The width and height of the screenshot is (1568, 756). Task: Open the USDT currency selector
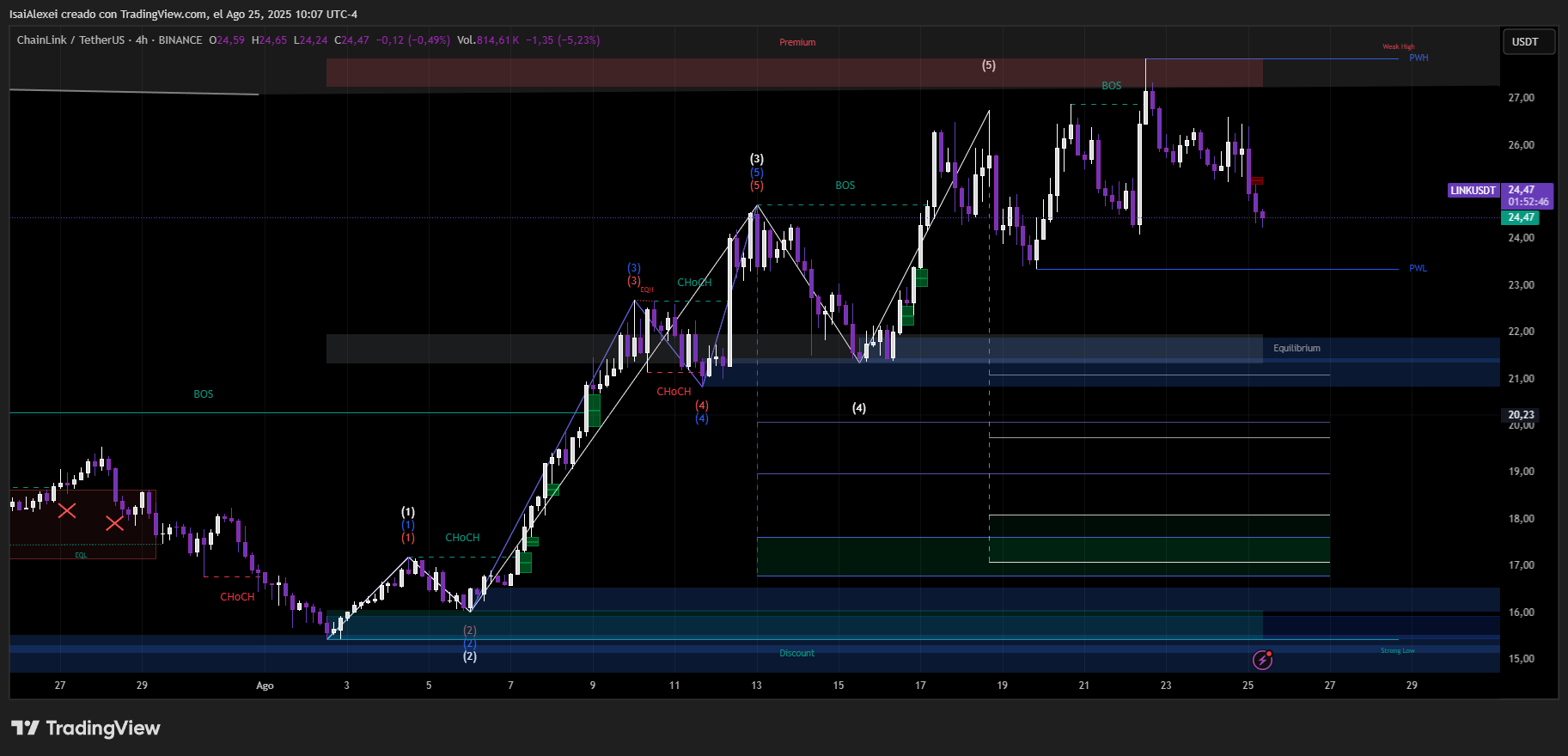coord(1525,42)
